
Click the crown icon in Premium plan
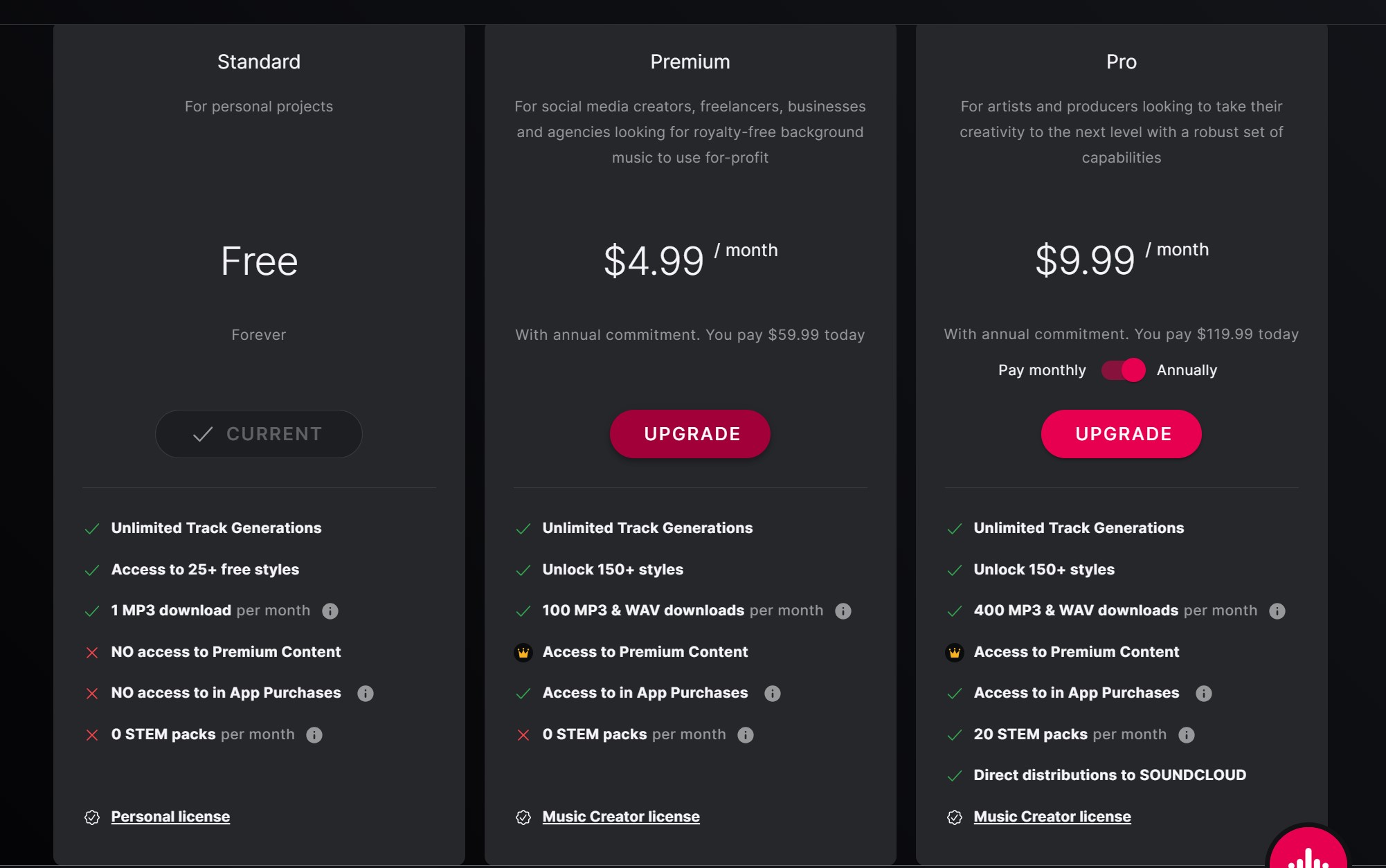523,653
